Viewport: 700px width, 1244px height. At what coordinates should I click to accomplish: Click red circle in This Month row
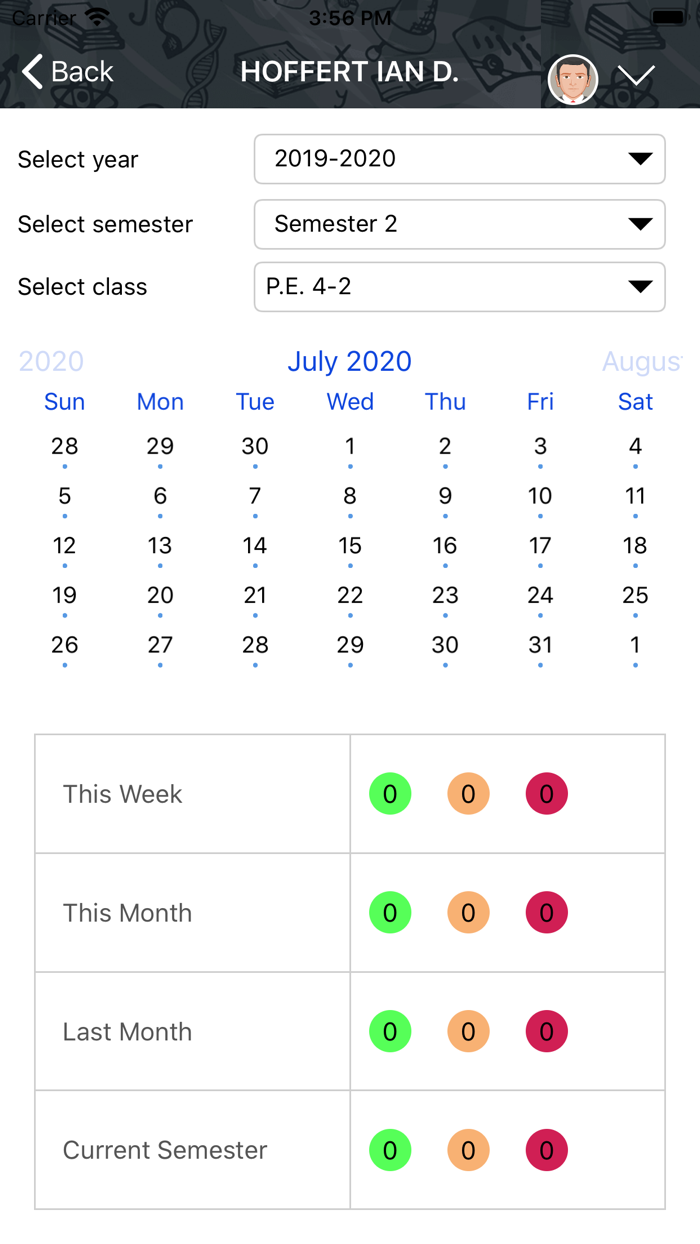[546, 913]
